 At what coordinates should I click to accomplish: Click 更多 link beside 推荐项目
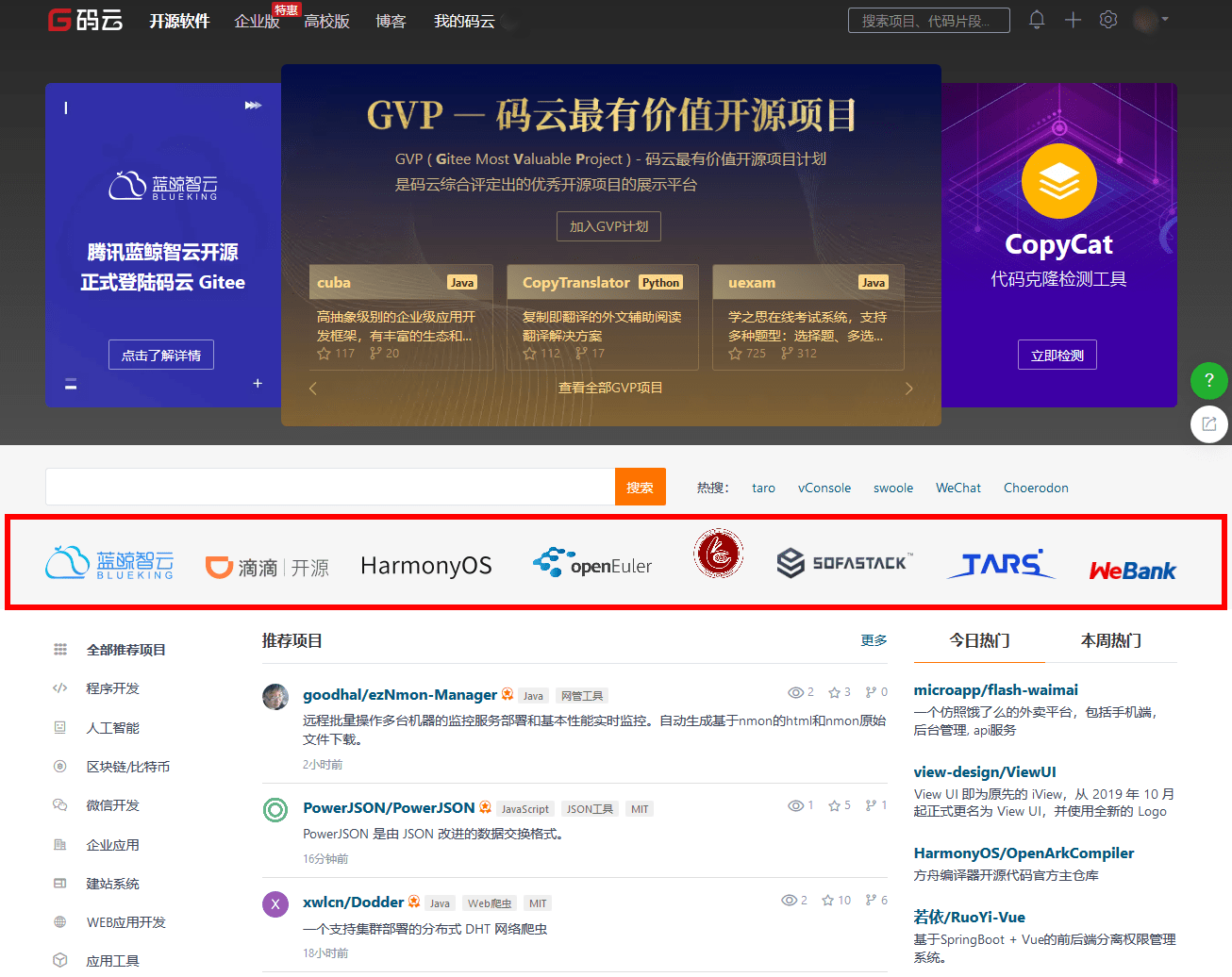pos(874,640)
